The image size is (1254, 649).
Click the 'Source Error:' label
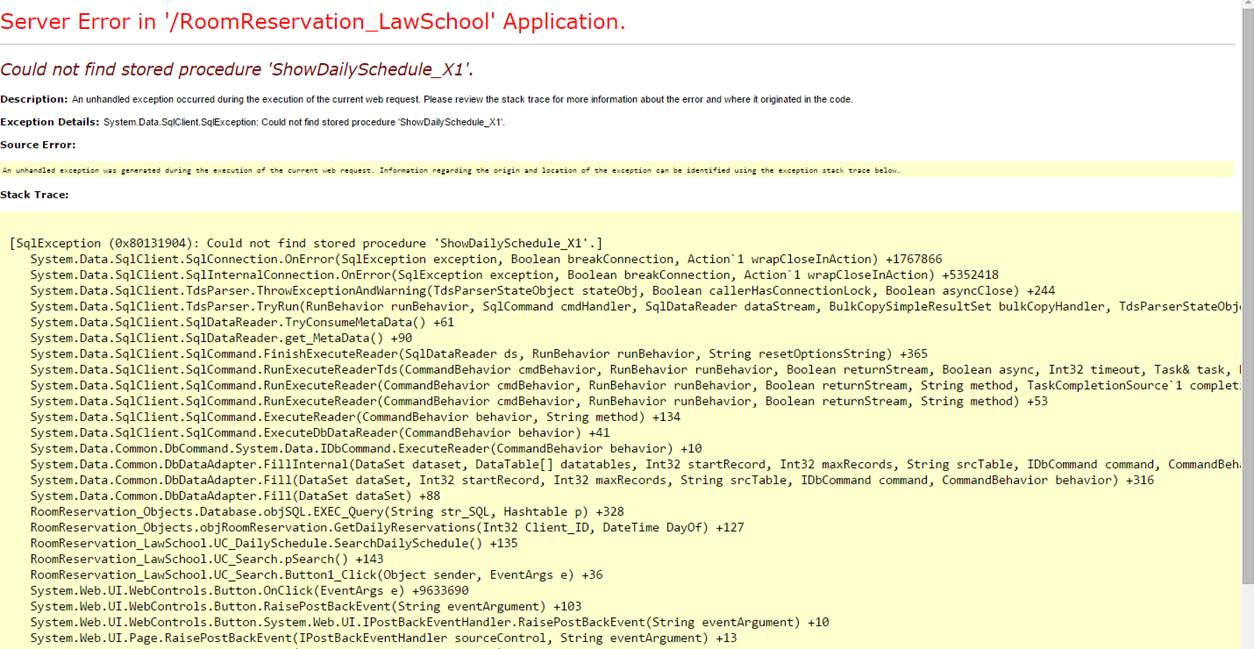[38, 145]
